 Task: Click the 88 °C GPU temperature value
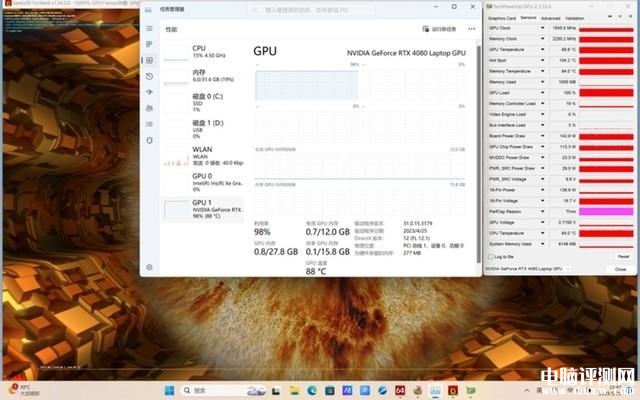[x=316, y=271]
